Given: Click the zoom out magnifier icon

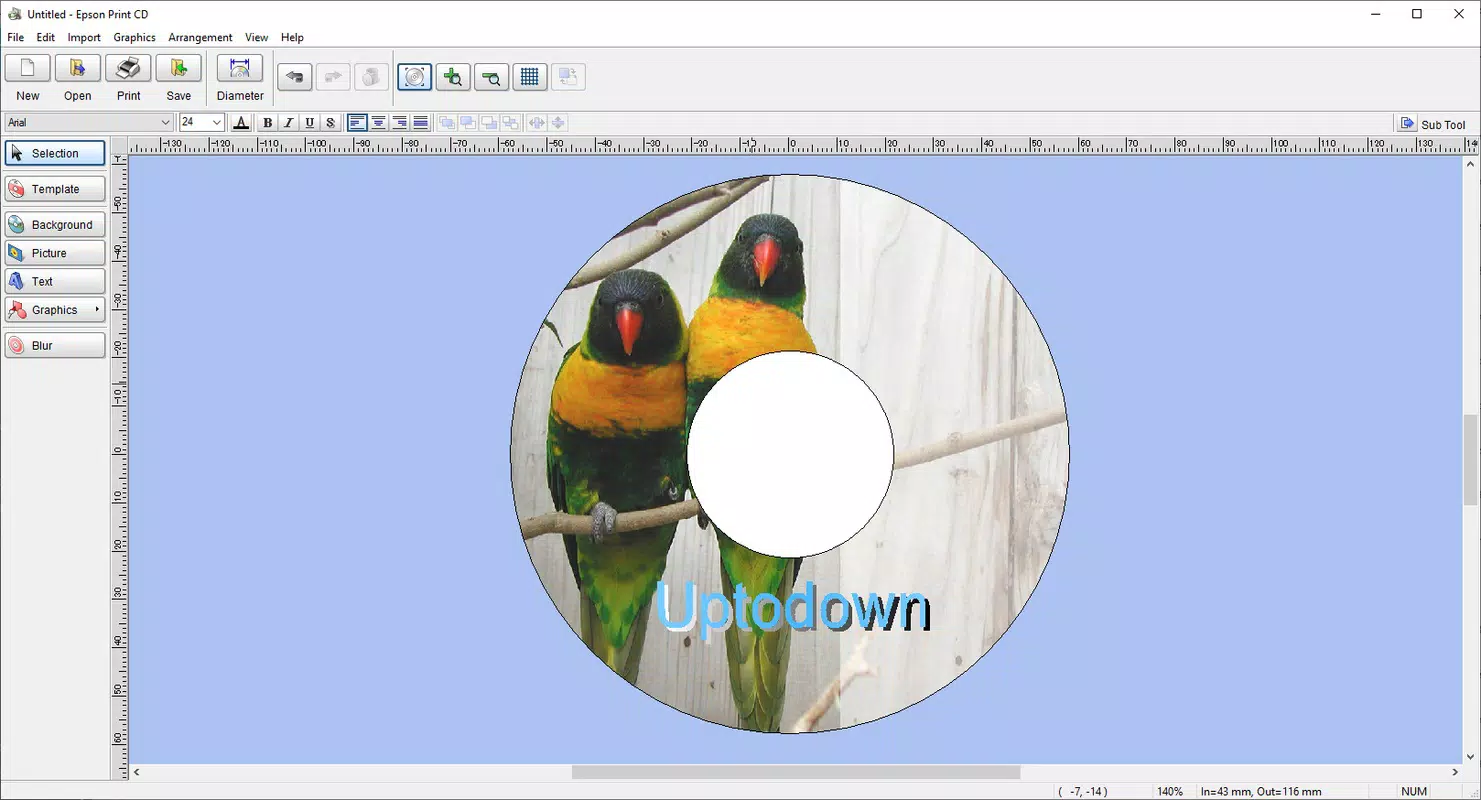Looking at the screenshot, I should pyautogui.click(x=491, y=77).
